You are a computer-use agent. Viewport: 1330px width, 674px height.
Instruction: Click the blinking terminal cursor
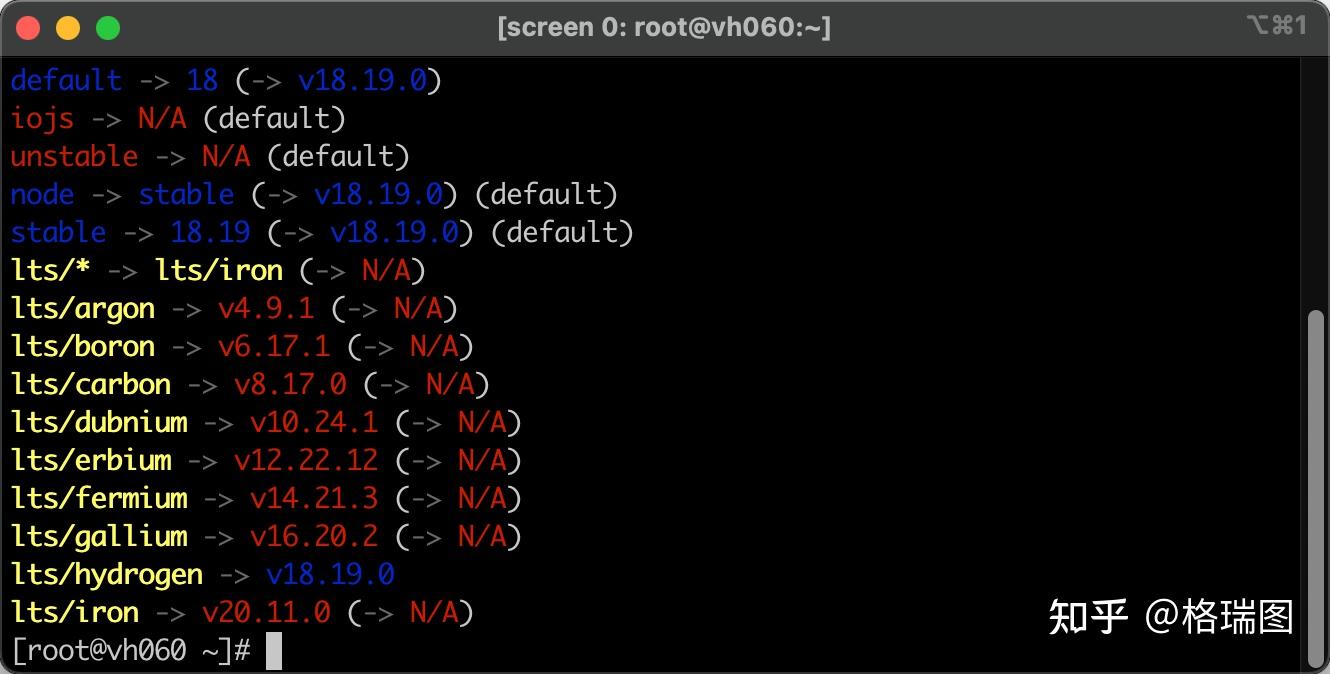(272, 650)
